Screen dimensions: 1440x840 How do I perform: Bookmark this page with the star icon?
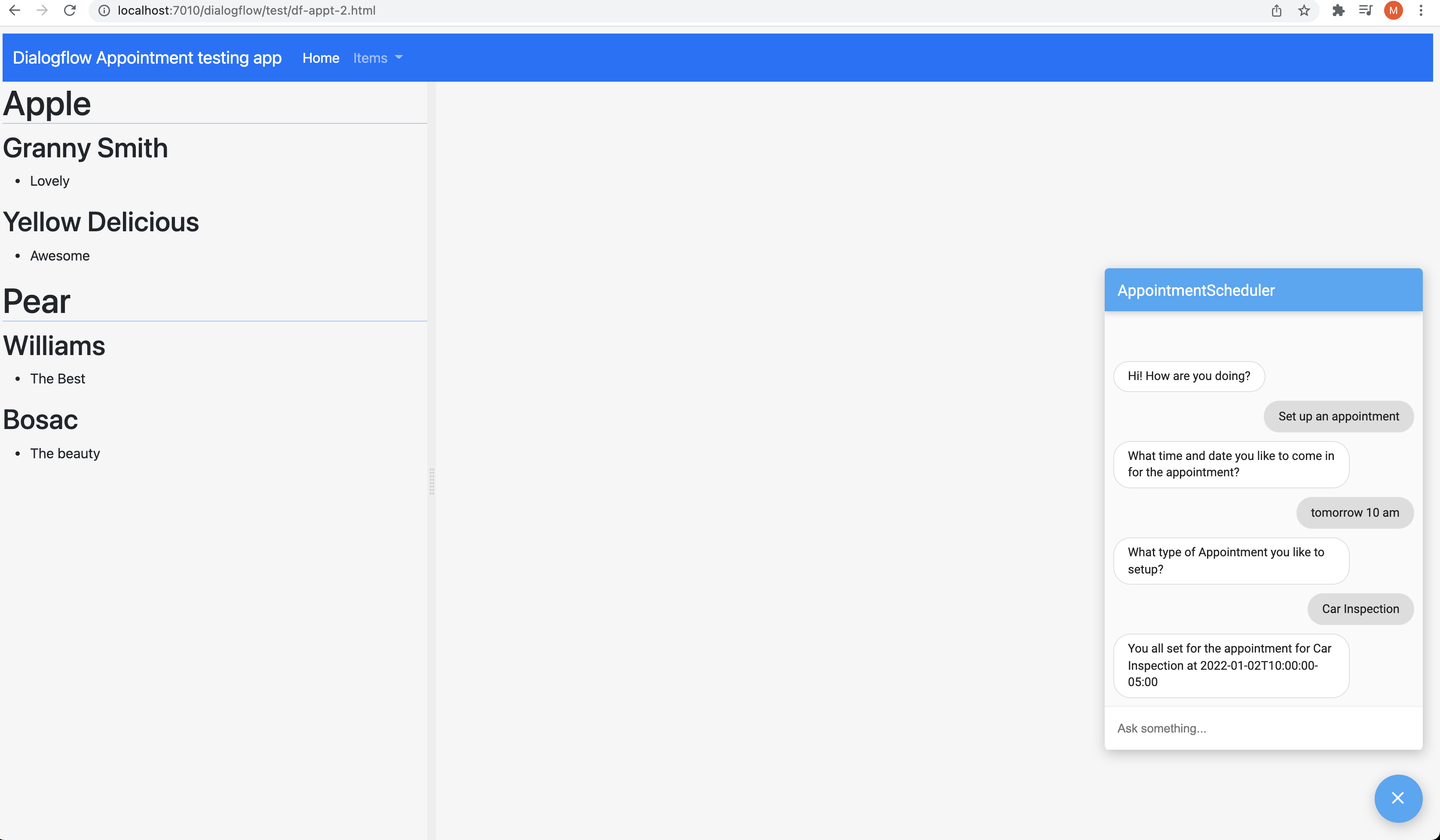pos(1304,10)
